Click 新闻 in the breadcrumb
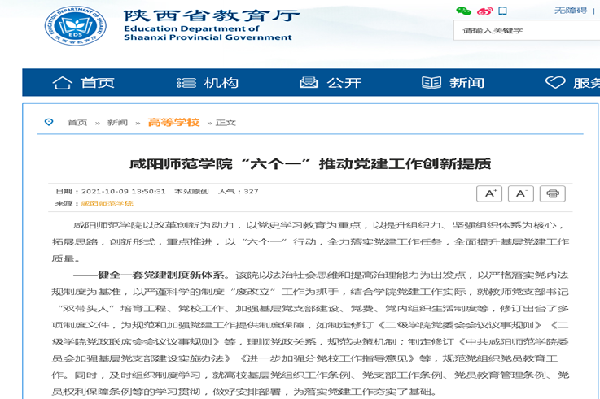Viewport: 600px width, 399px height. pos(117,122)
